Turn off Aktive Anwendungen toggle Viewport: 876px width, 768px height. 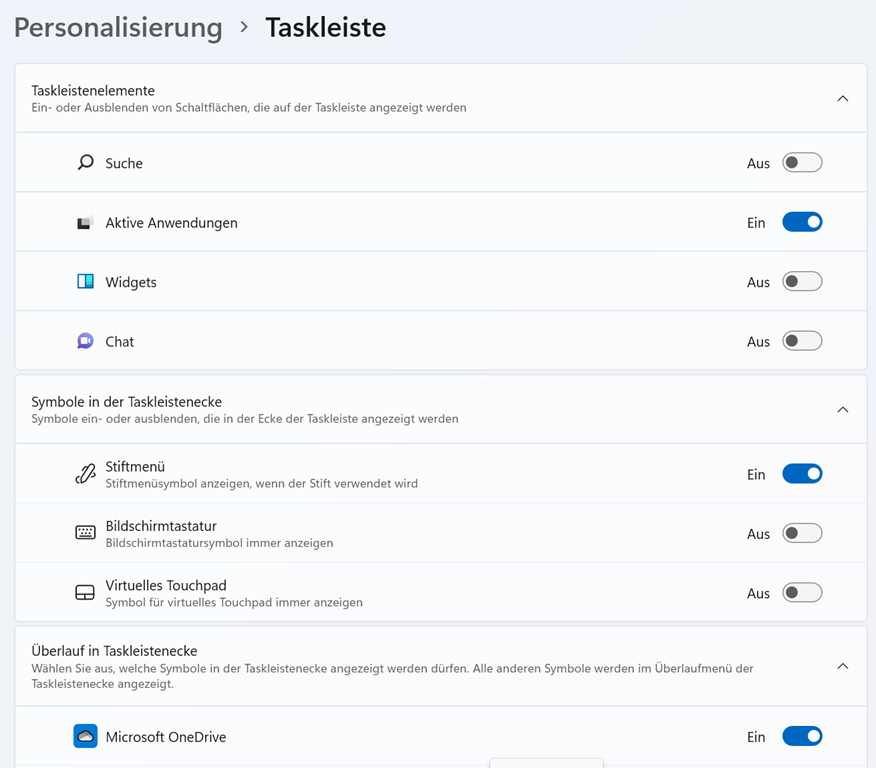point(802,222)
